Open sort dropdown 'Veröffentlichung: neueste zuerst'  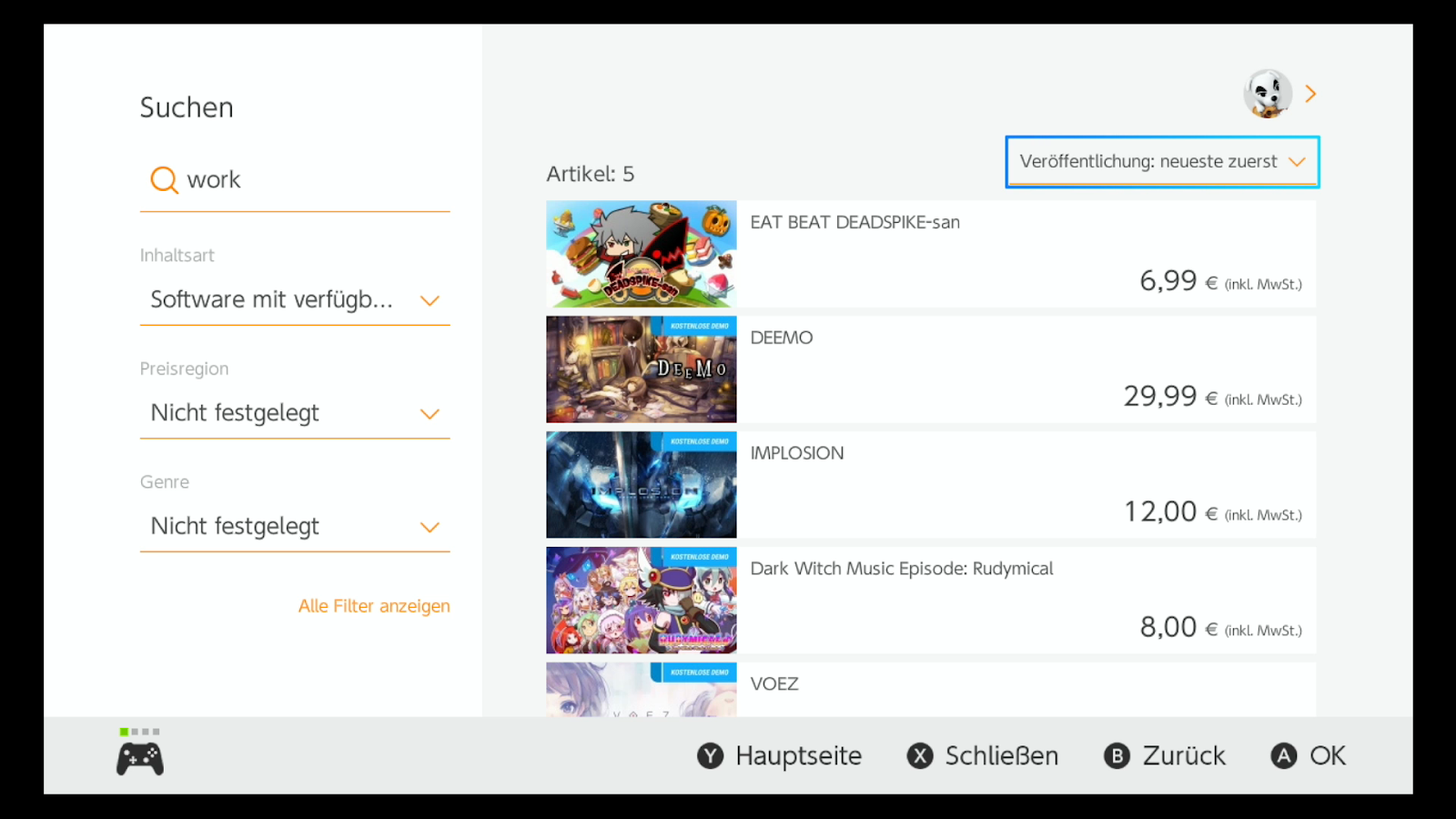[x=1162, y=162]
